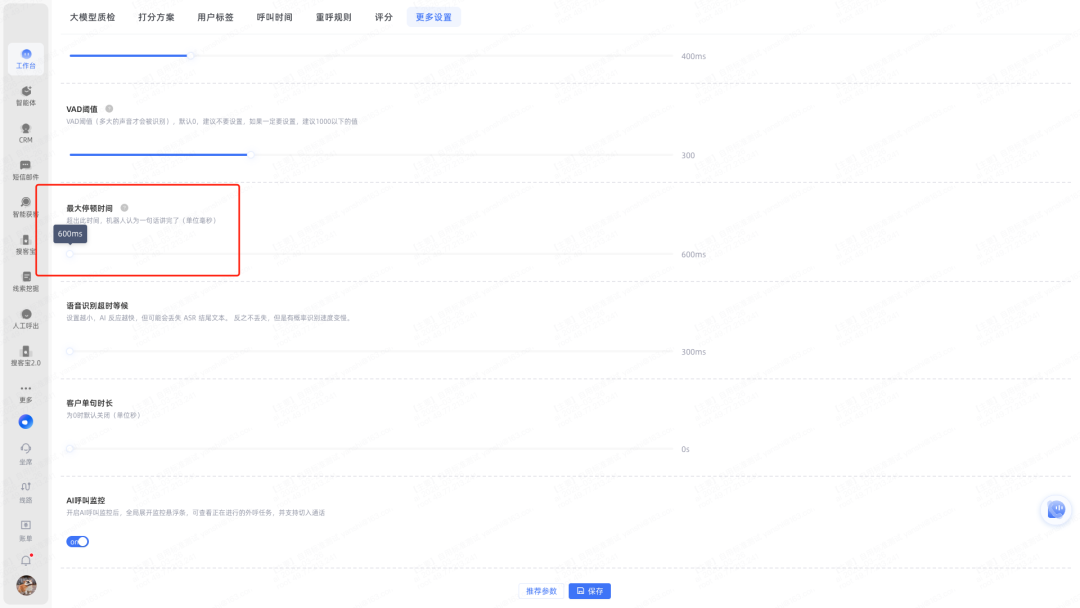
Task: Expand 更多 menu in the sidebar
Action: click(x=26, y=392)
